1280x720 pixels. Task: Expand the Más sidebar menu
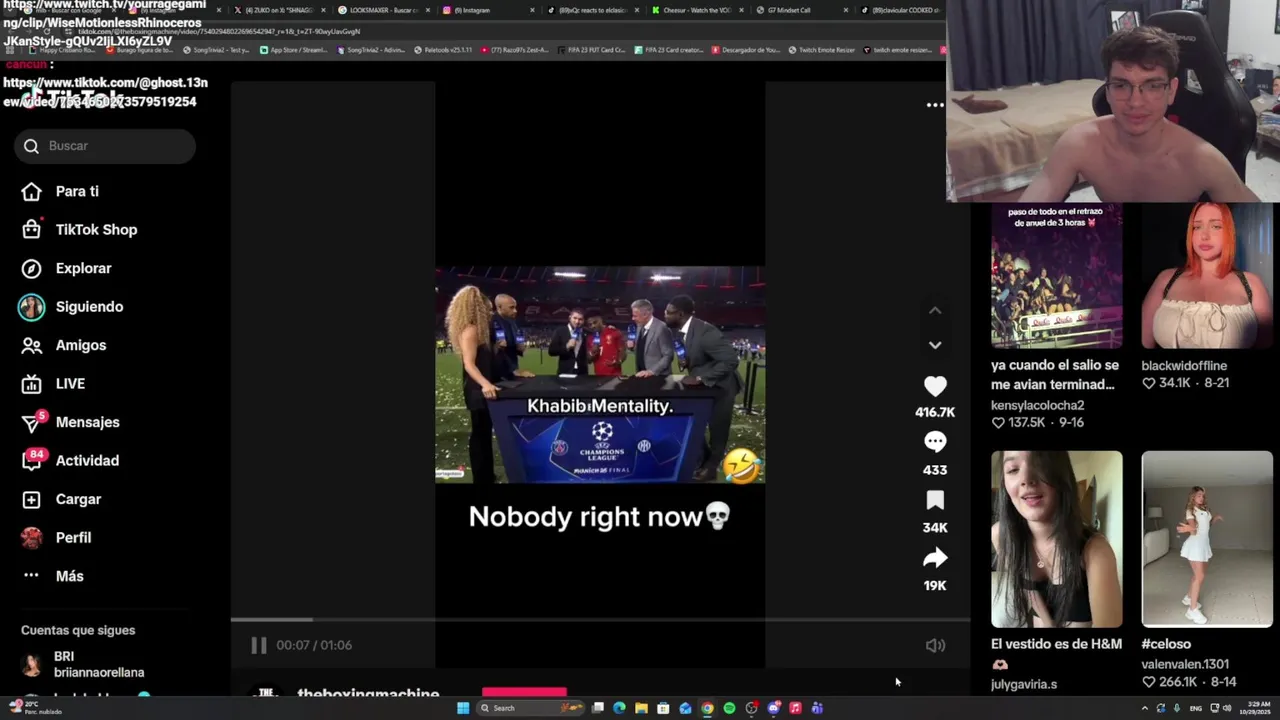[53, 576]
